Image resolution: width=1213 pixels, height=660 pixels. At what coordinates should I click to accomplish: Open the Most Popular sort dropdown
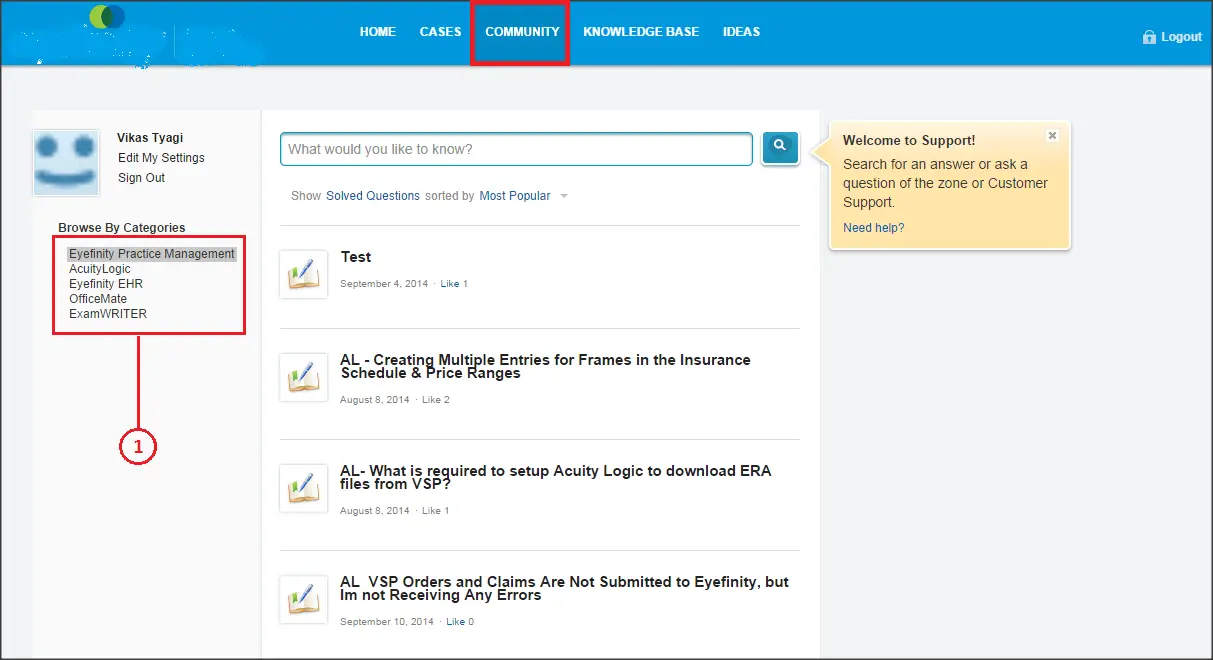coord(517,195)
